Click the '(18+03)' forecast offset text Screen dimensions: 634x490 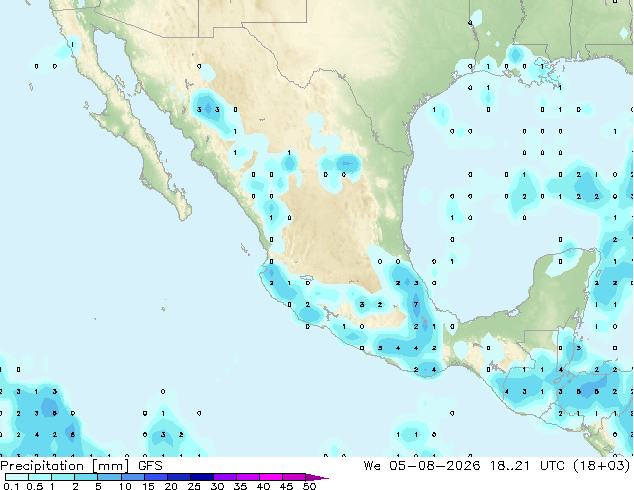click(602, 465)
